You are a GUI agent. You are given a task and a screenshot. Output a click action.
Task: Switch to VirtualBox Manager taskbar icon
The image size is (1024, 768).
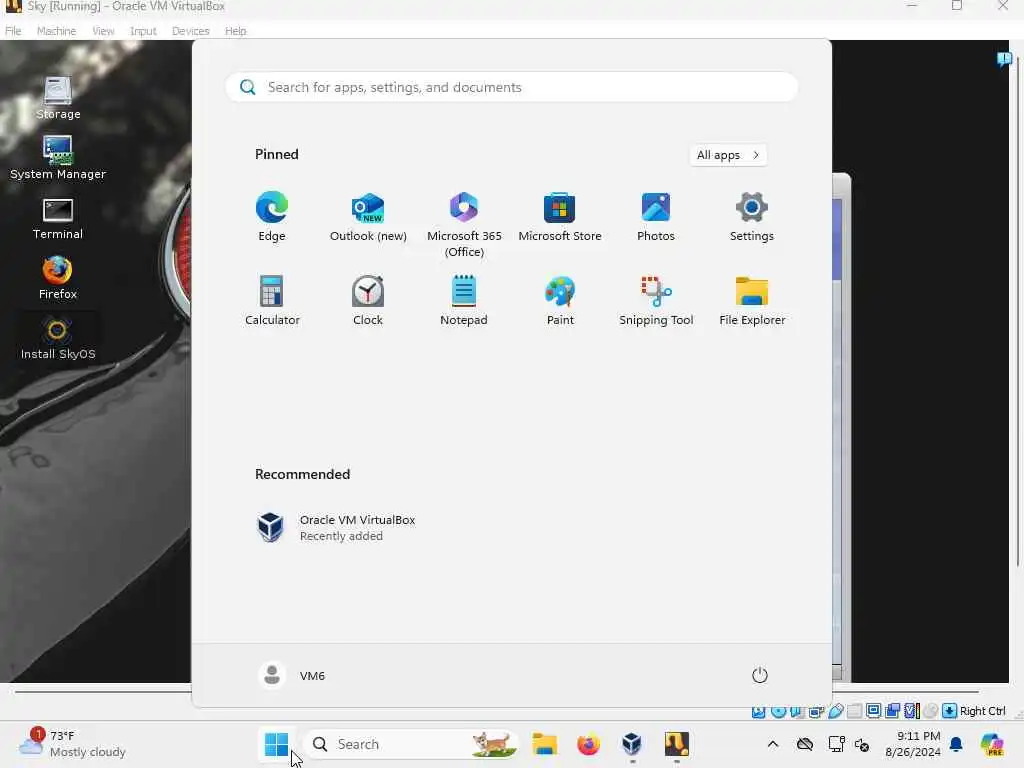[x=632, y=744]
